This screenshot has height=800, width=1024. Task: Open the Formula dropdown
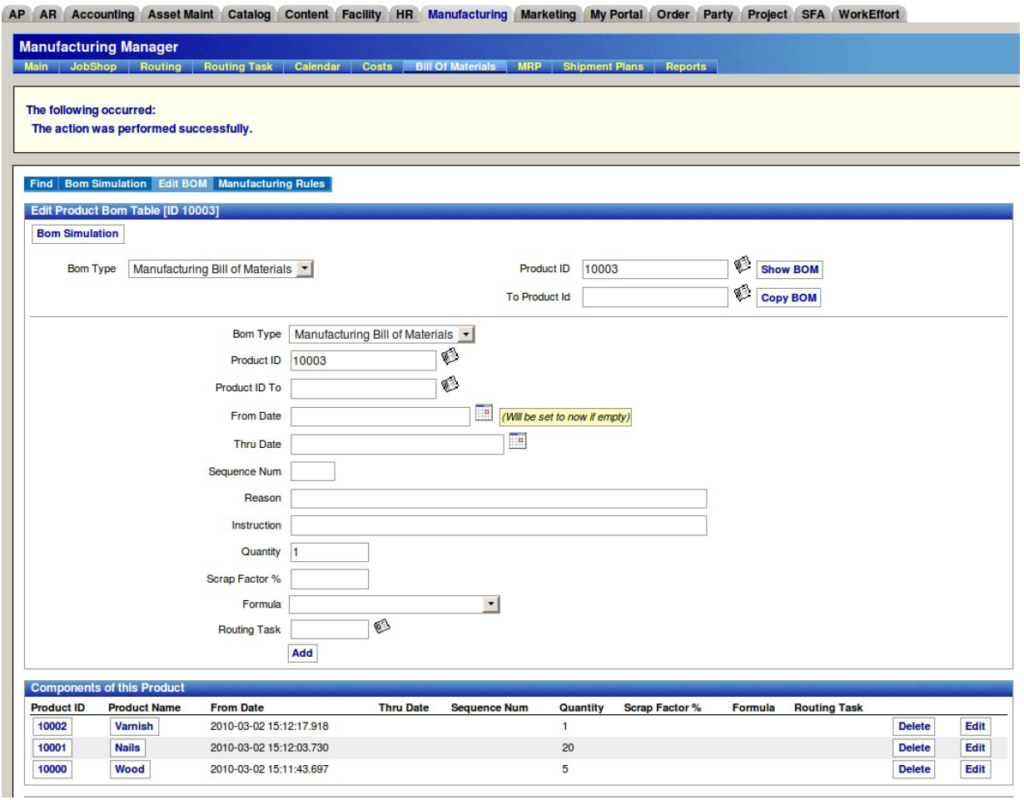(x=490, y=605)
